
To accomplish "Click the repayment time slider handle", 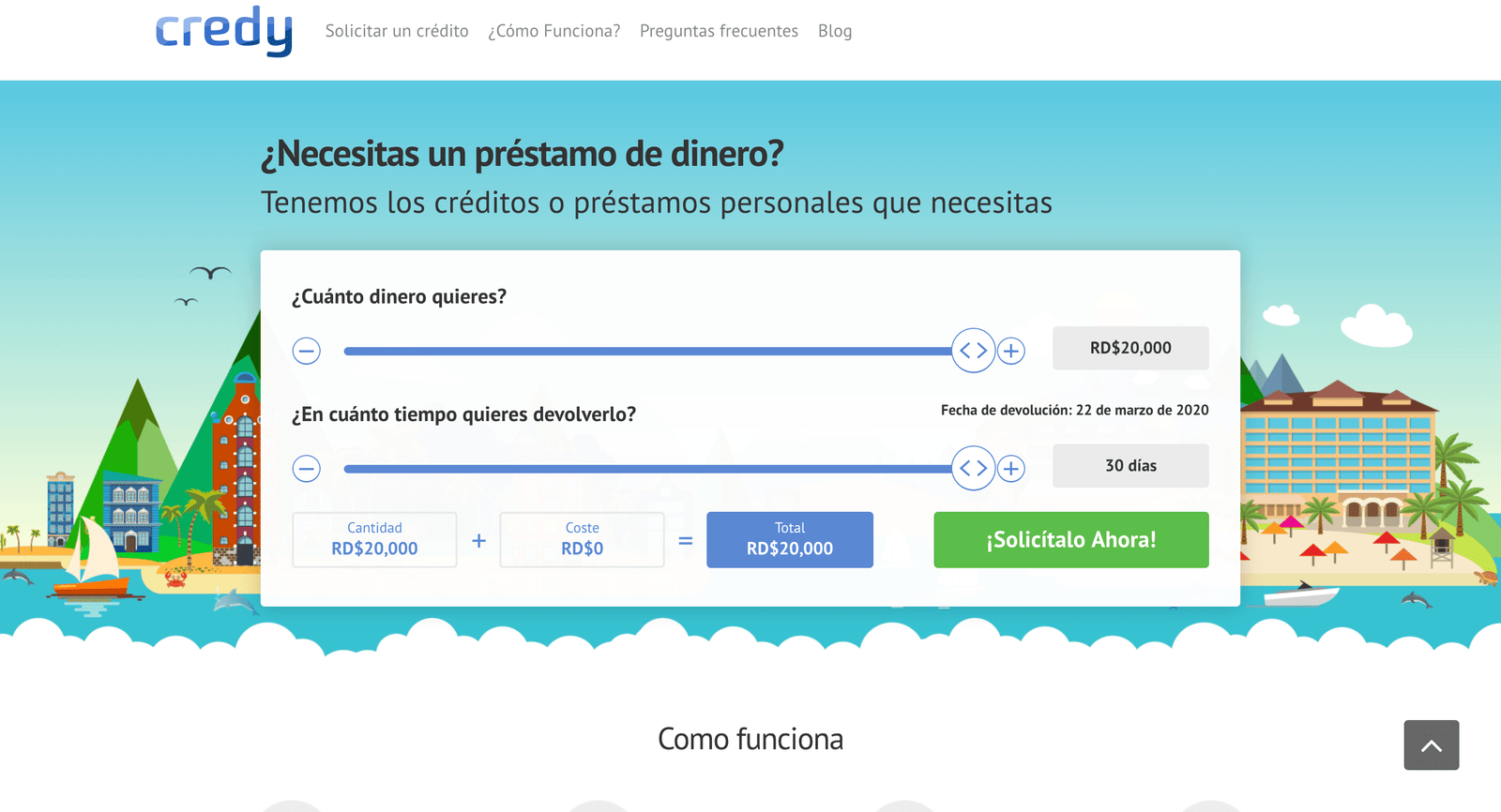I will click(973, 468).
